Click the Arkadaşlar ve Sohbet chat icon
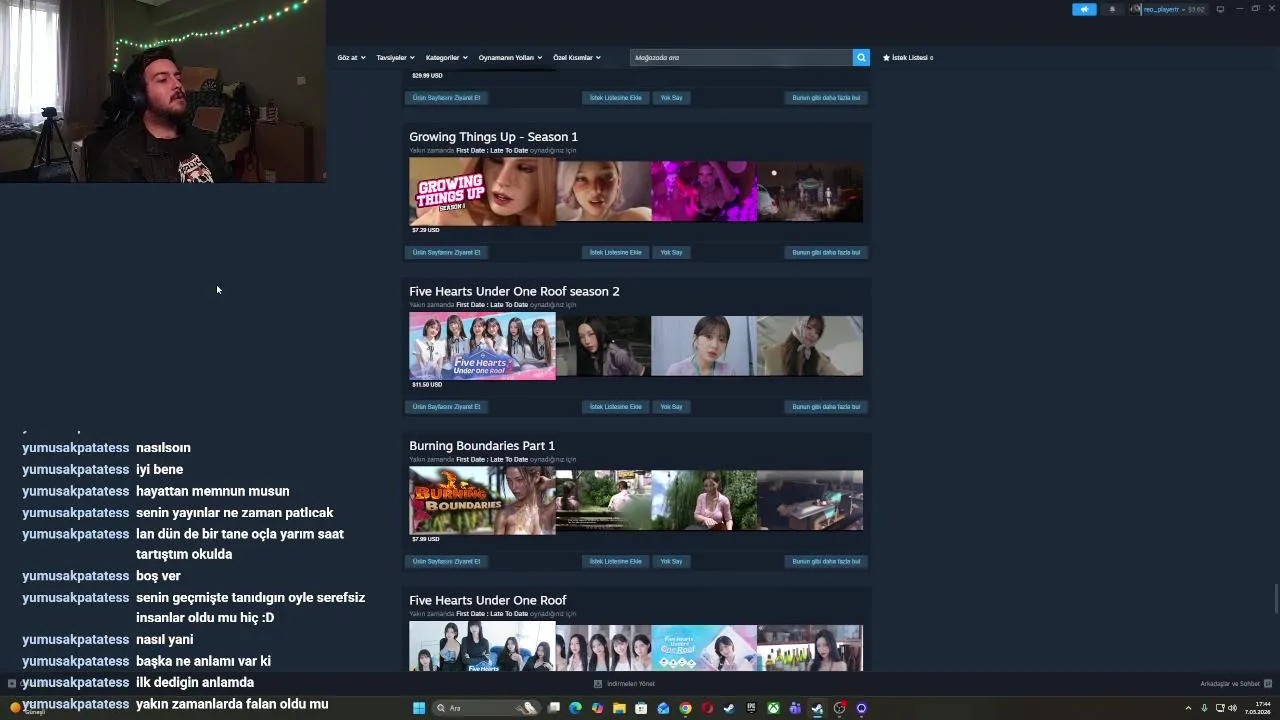This screenshot has height=720, width=1280. click(1268, 684)
